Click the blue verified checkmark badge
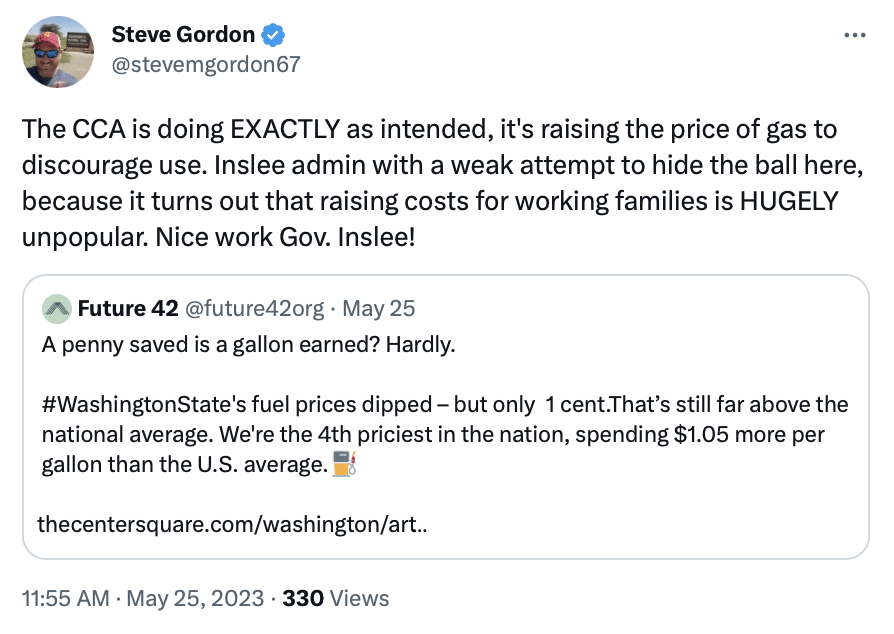Viewport: 894px width, 634px height. pyautogui.click(x=273, y=35)
